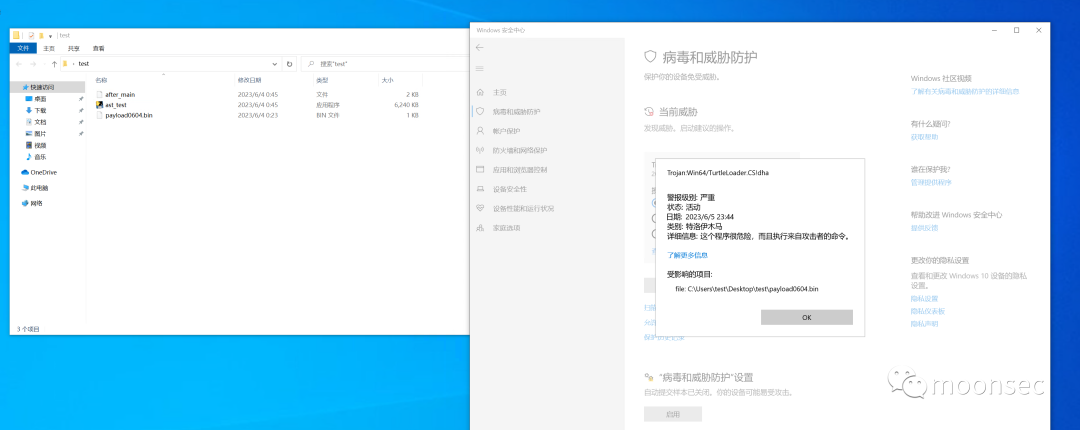
Task: Click the Trojan:Win64/TurtleLoader.CSIdha threat name
Action: click(718, 173)
